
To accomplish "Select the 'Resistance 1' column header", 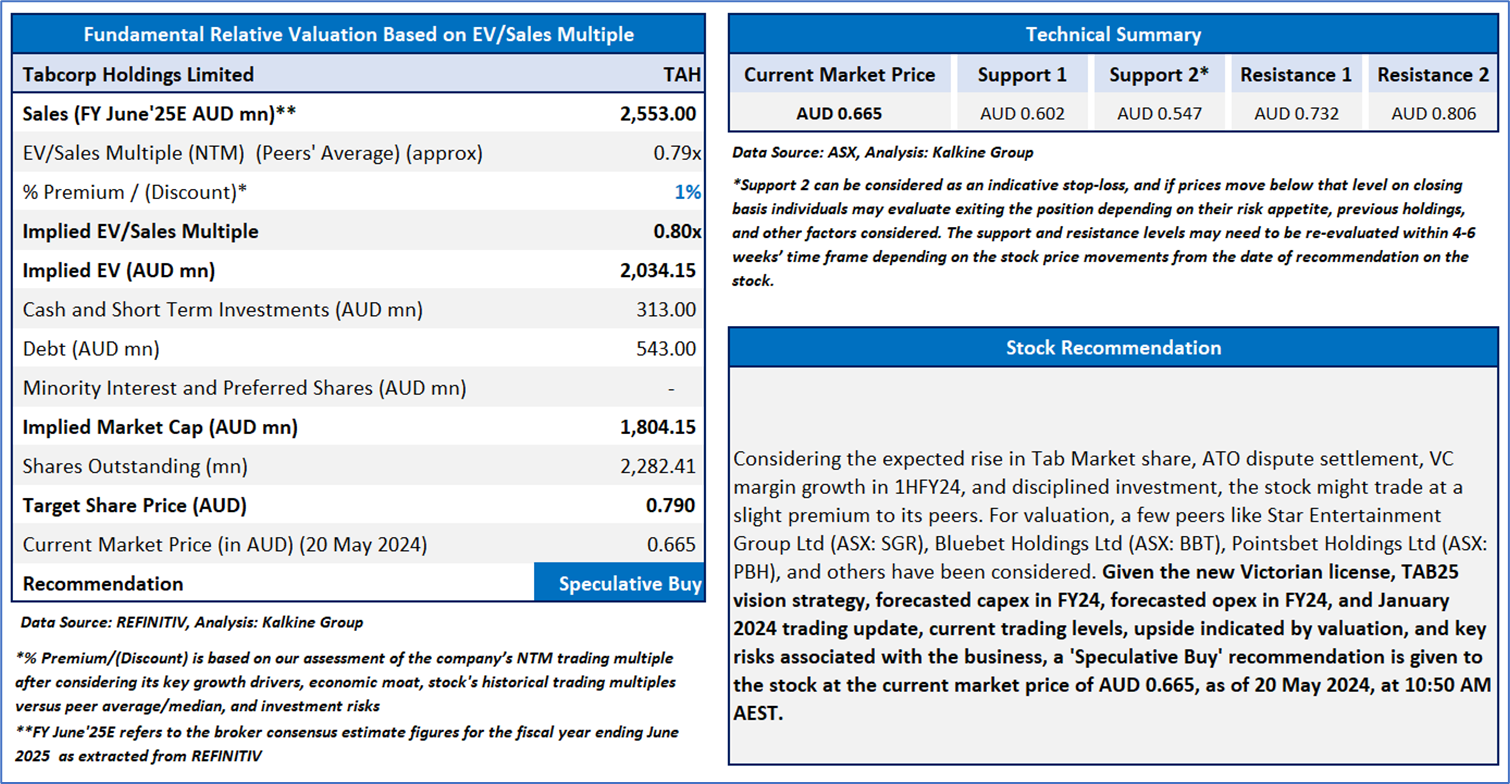I will point(1296,75).
